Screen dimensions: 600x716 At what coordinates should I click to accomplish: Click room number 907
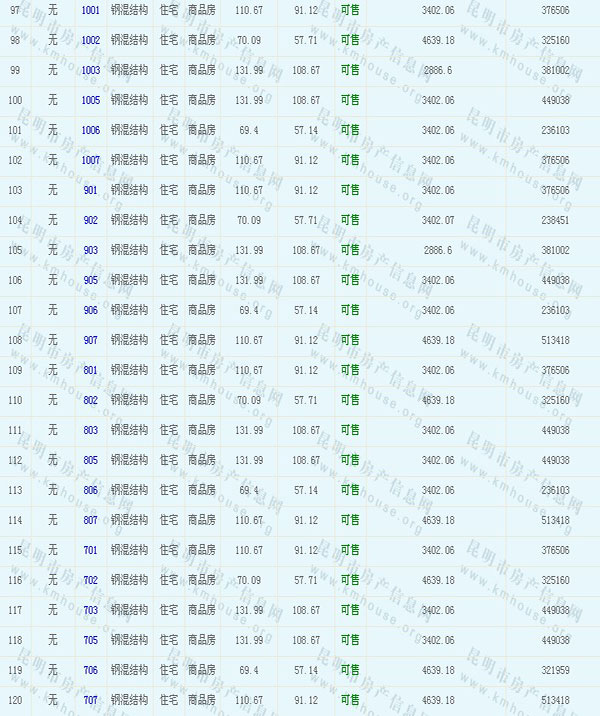(90, 340)
